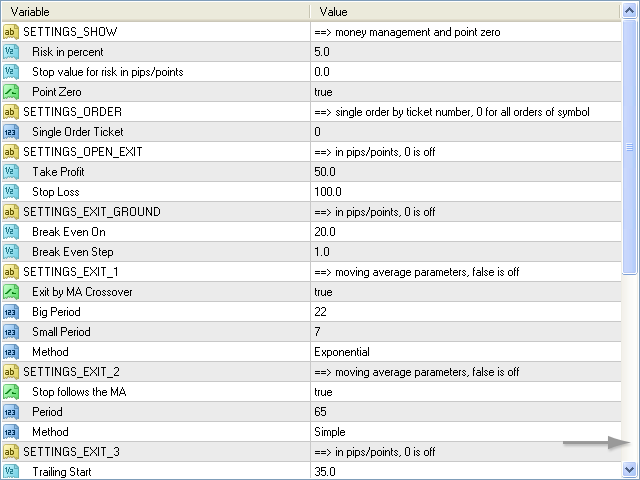The image size is (640, 480).
Task: Click the double icon beside Risk in percent
Action: [x=10, y=52]
